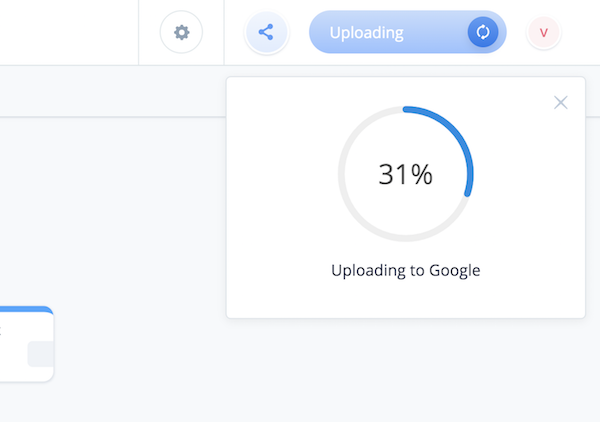This screenshot has width=600, height=422.
Task: Open the V user avatar menu
Action: pyautogui.click(x=543, y=33)
